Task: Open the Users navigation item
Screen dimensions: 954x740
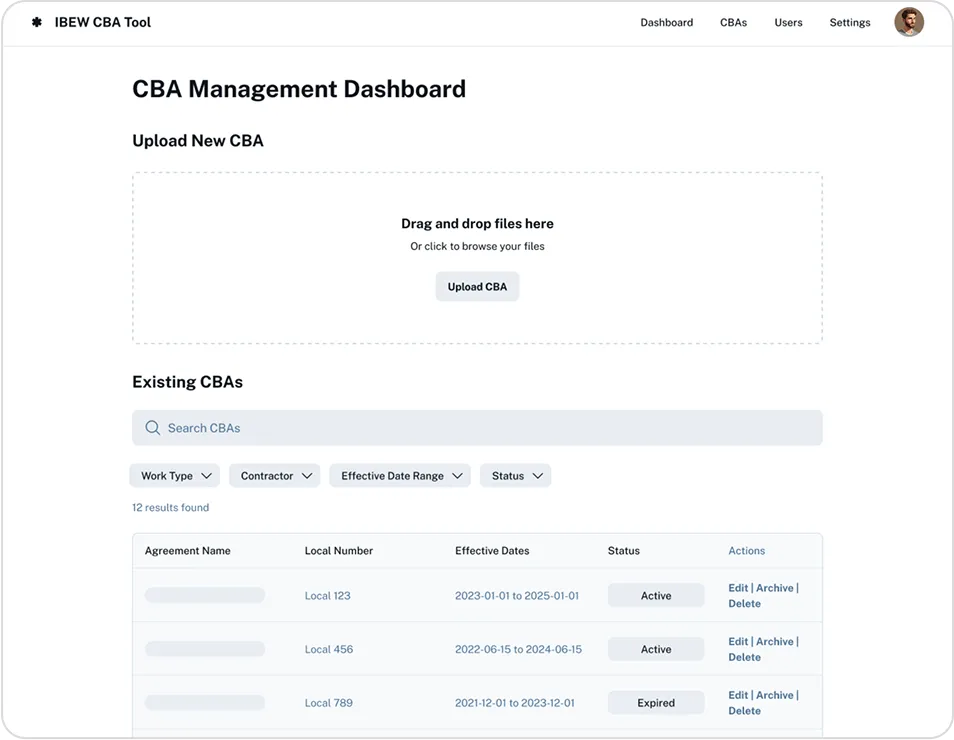Action: (x=788, y=23)
